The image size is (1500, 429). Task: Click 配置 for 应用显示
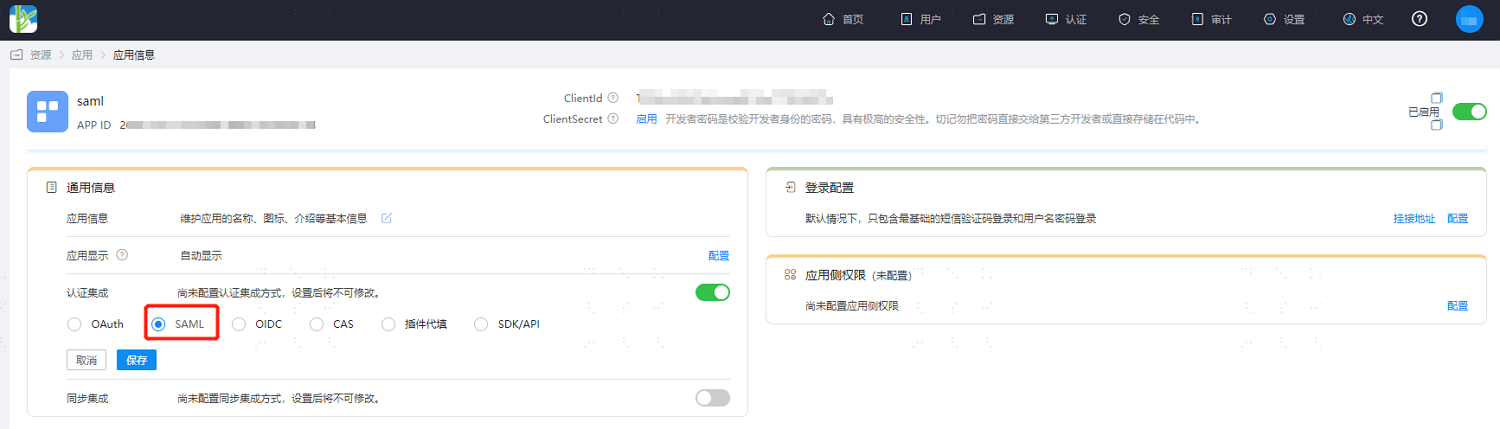tap(719, 255)
